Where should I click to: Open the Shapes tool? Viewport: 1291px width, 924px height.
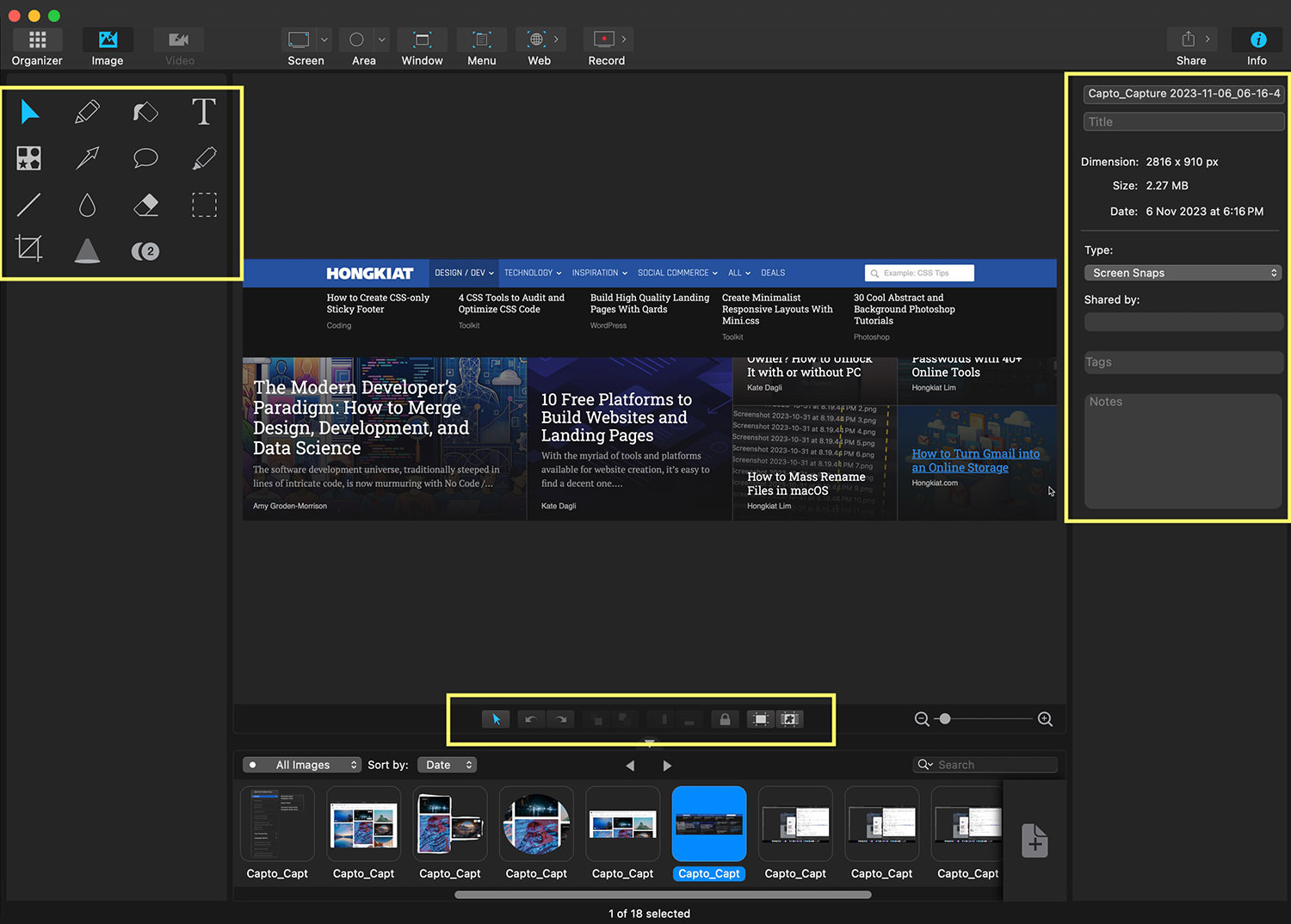29,158
